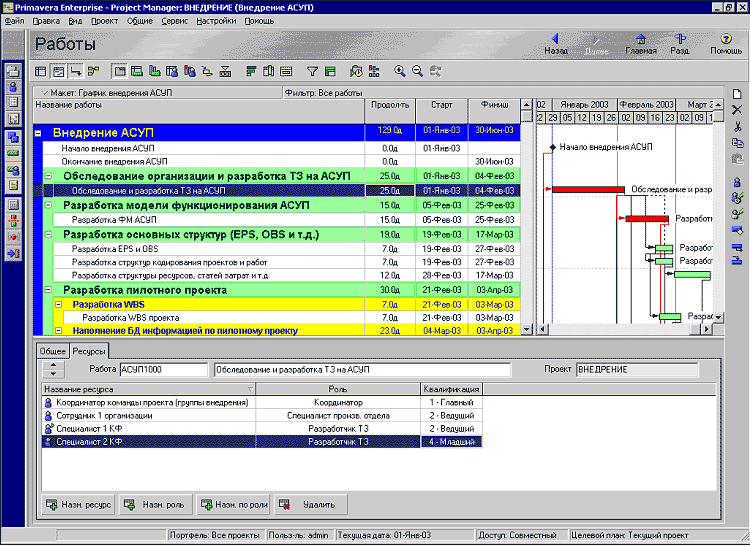Click the Cut scissors icon on right toolbar
750x546 pixels.
click(x=737, y=127)
